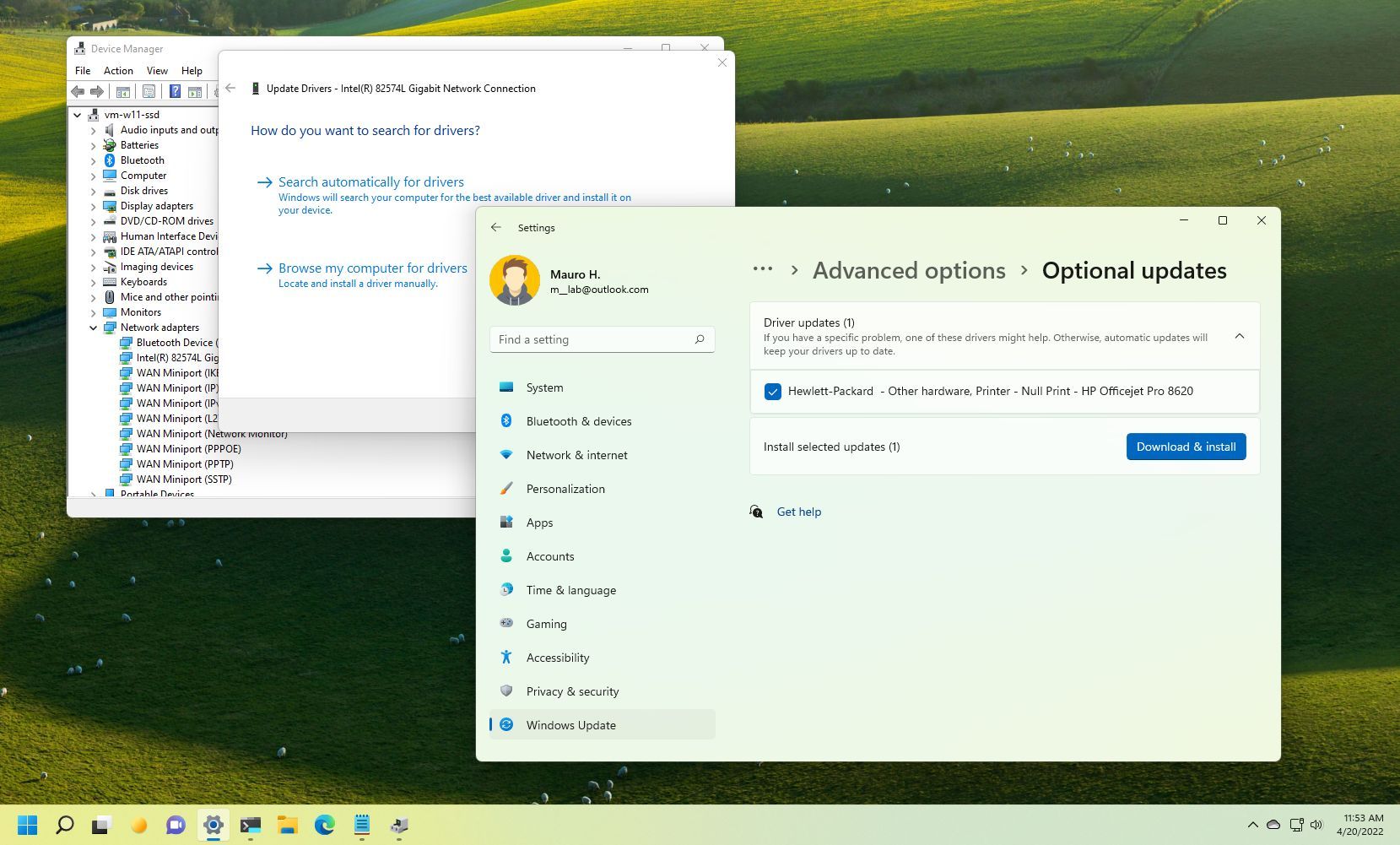
Task: Click the Back arrow in Device Manager toolbar
Action: coord(78,91)
